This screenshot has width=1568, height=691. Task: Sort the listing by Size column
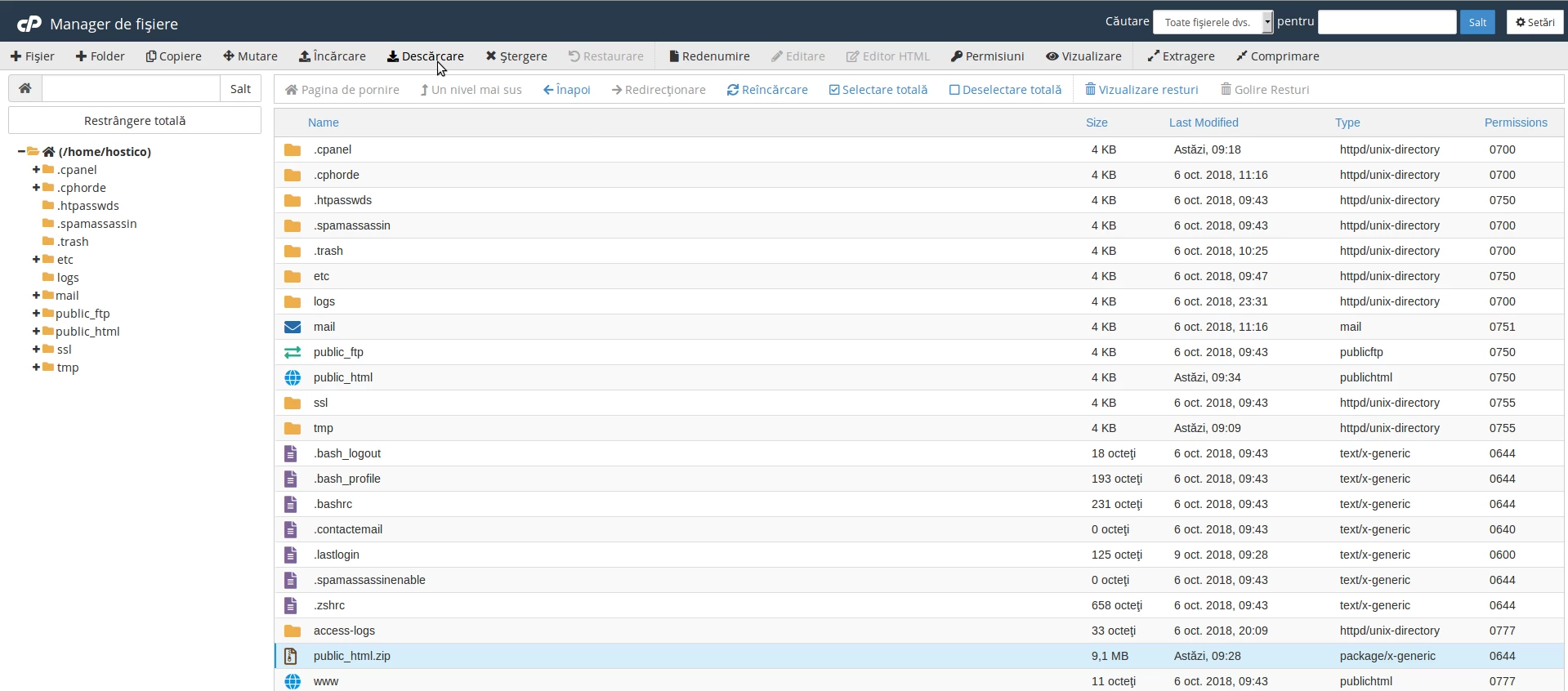tap(1096, 123)
